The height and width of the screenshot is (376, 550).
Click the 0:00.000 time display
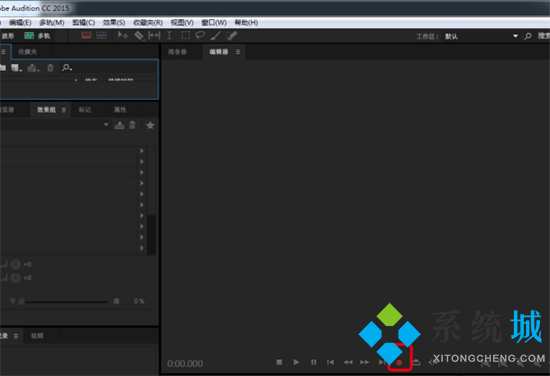tap(185, 363)
